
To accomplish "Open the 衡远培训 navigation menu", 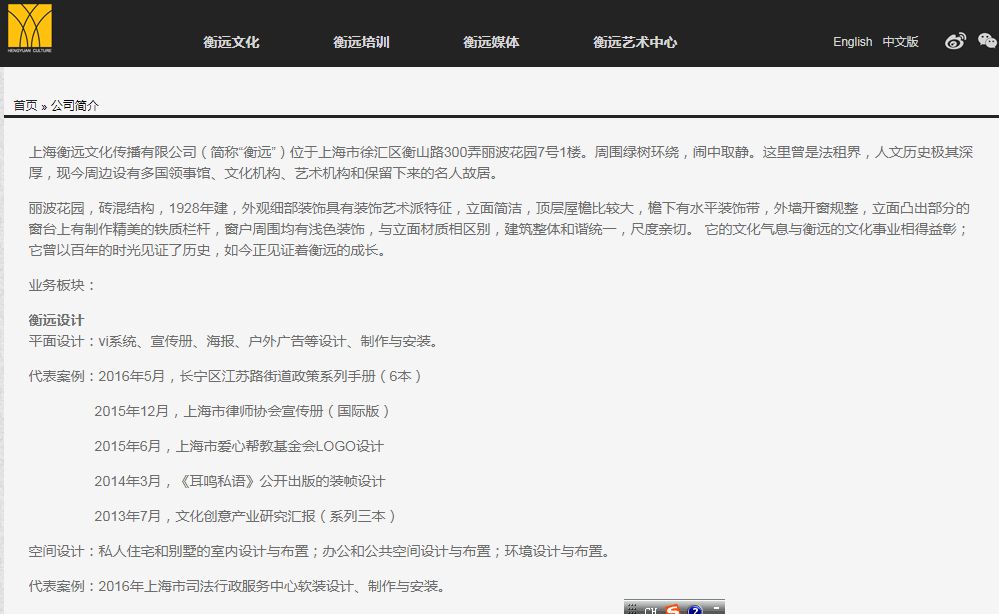I will [361, 42].
